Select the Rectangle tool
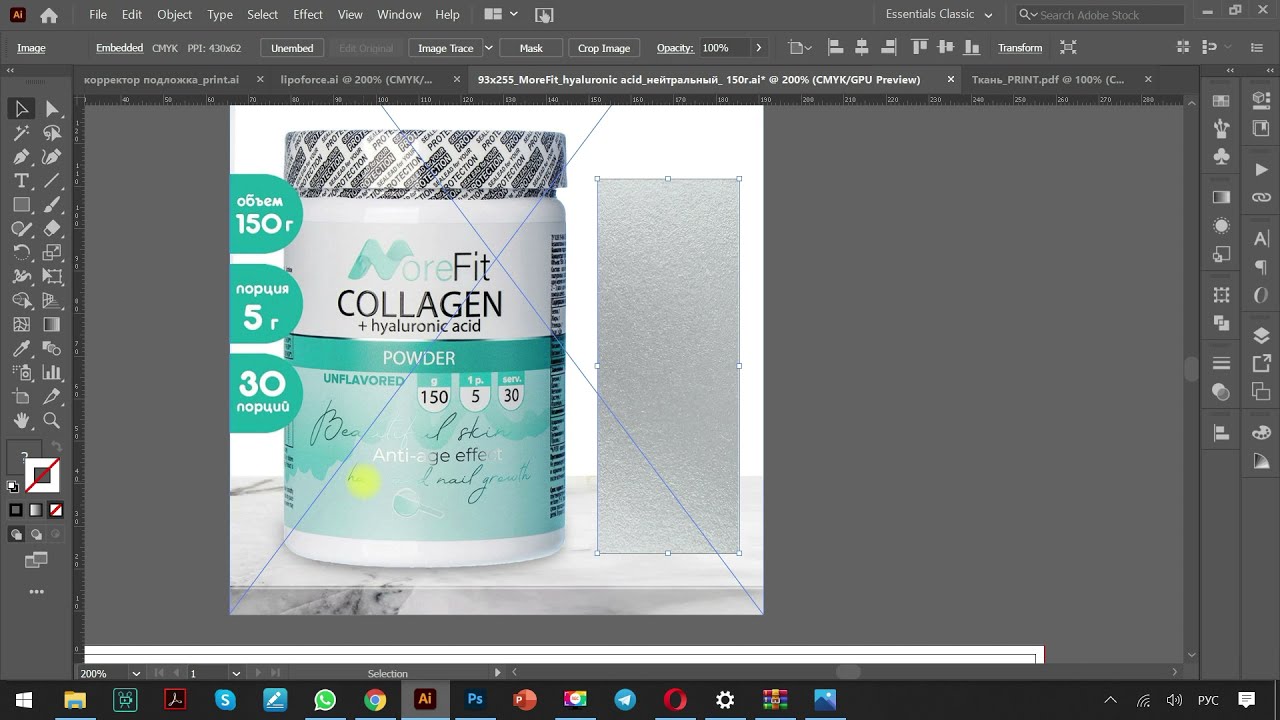 point(21,204)
